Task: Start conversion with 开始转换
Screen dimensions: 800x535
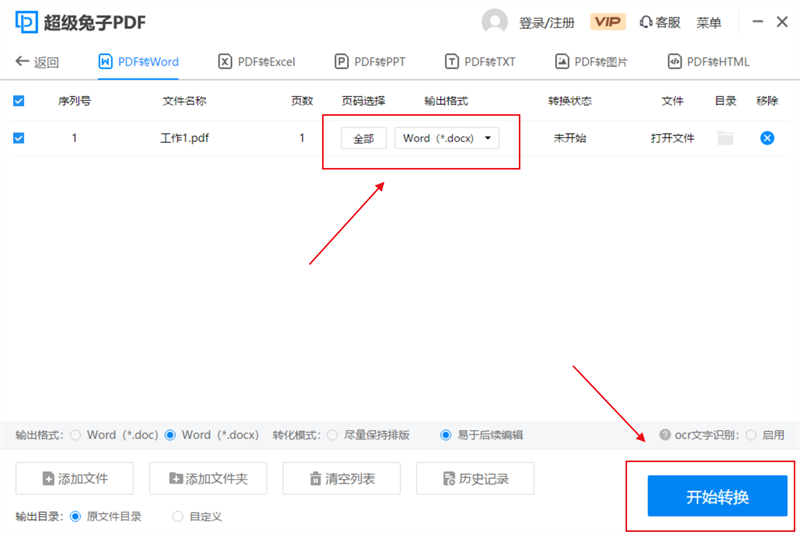Action: point(717,496)
